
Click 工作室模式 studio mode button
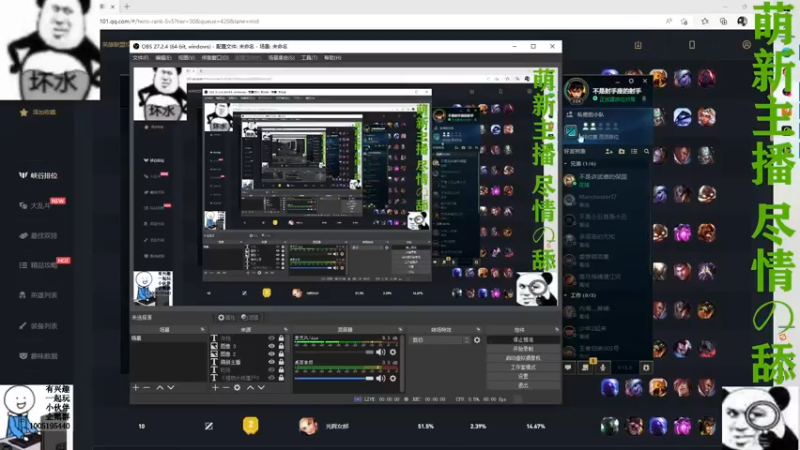tap(523, 367)
